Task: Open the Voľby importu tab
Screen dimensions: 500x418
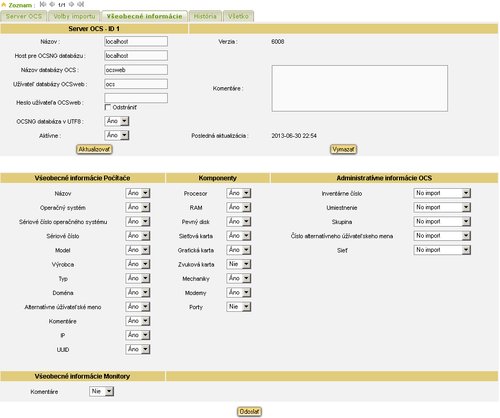Action: pos(74,16)
